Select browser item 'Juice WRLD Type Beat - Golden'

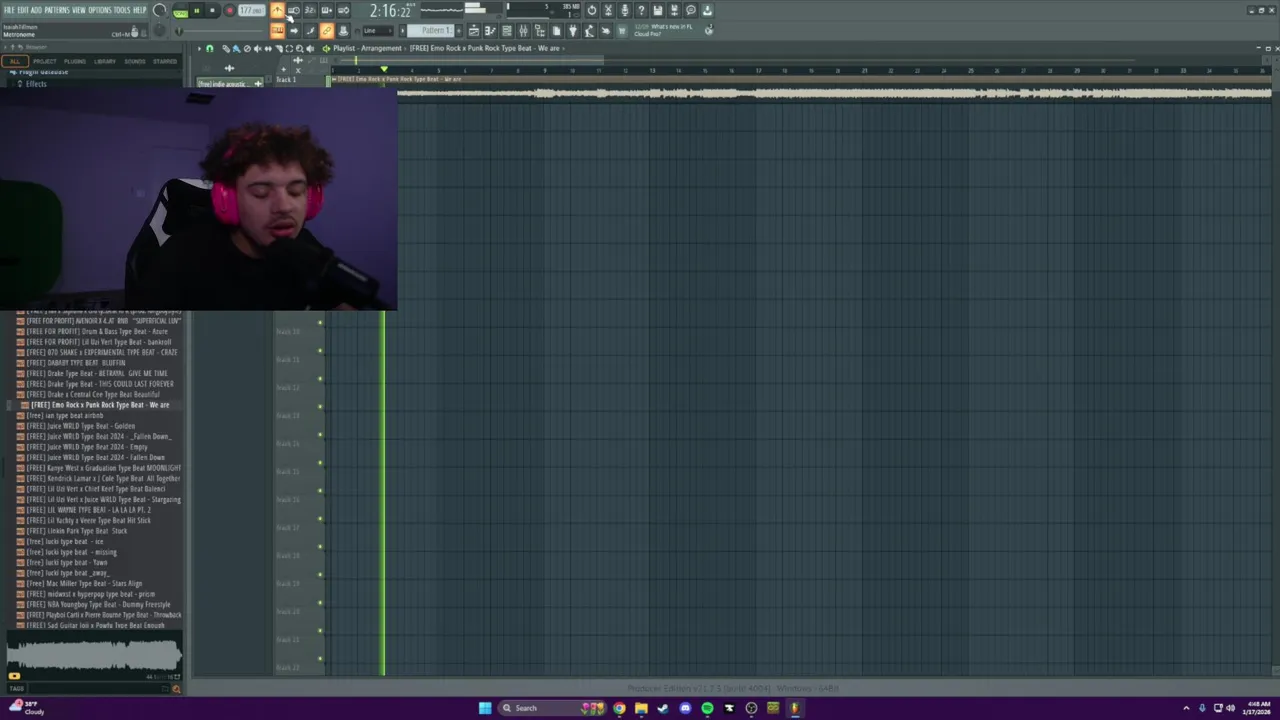click(x=80, y=426)
